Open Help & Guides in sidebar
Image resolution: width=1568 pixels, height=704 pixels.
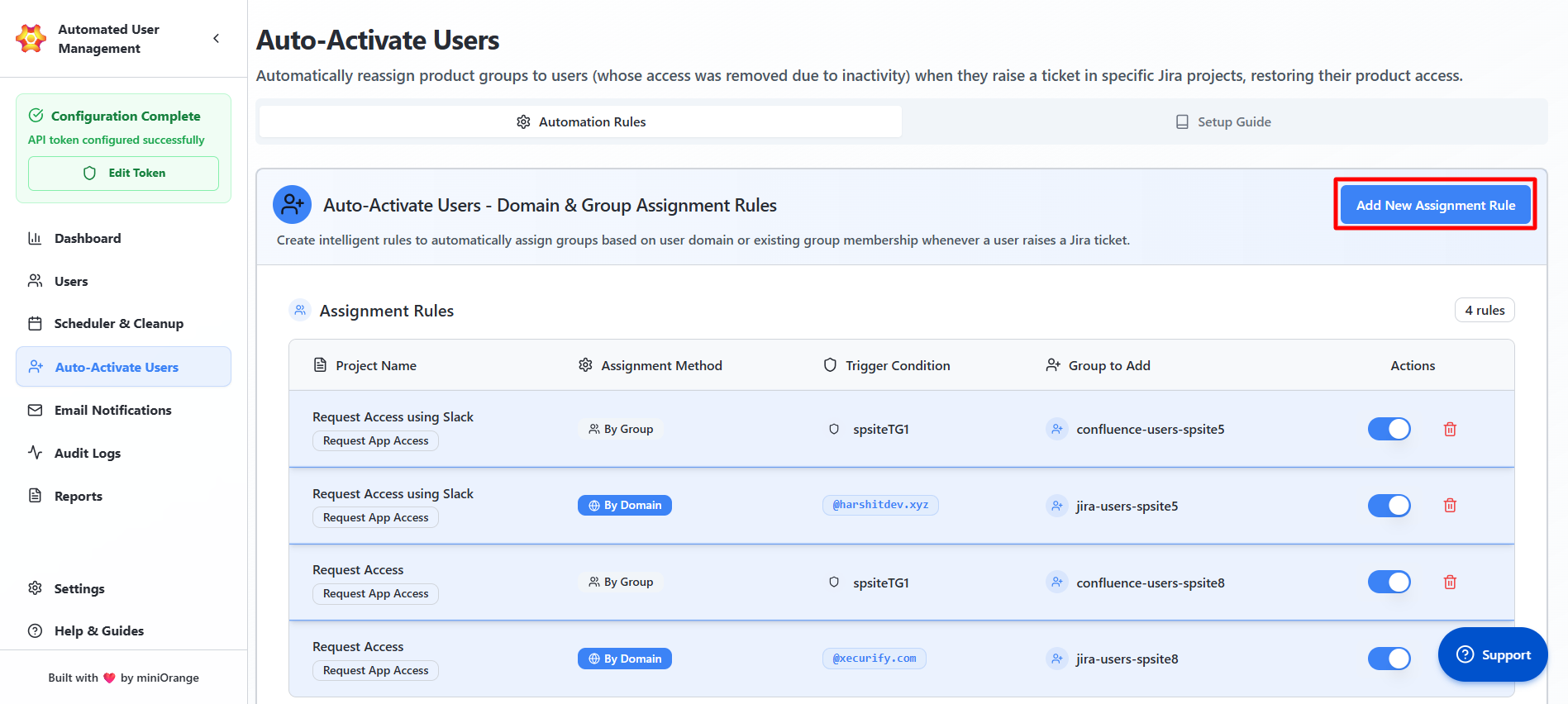[124, 631]
